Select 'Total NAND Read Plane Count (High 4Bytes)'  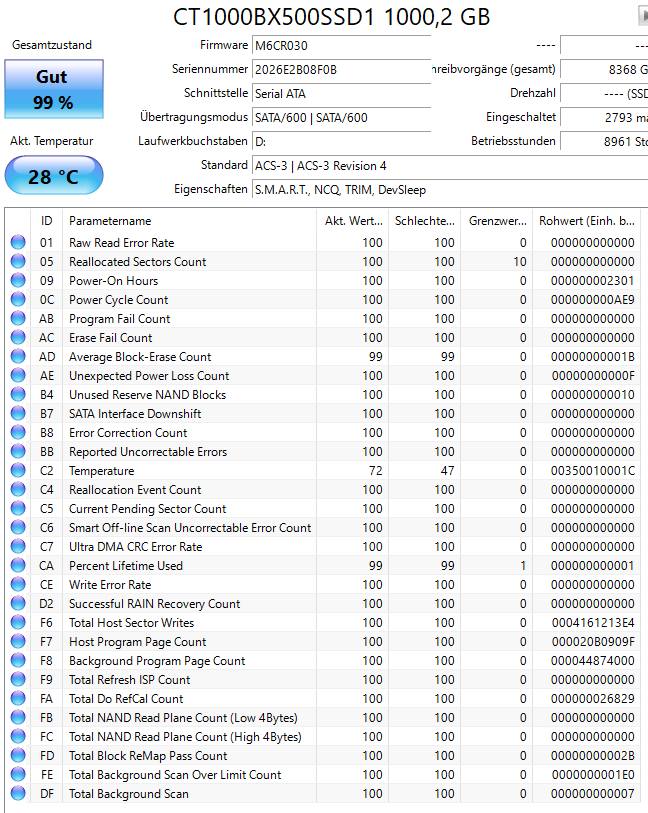[x=185, y=737]
